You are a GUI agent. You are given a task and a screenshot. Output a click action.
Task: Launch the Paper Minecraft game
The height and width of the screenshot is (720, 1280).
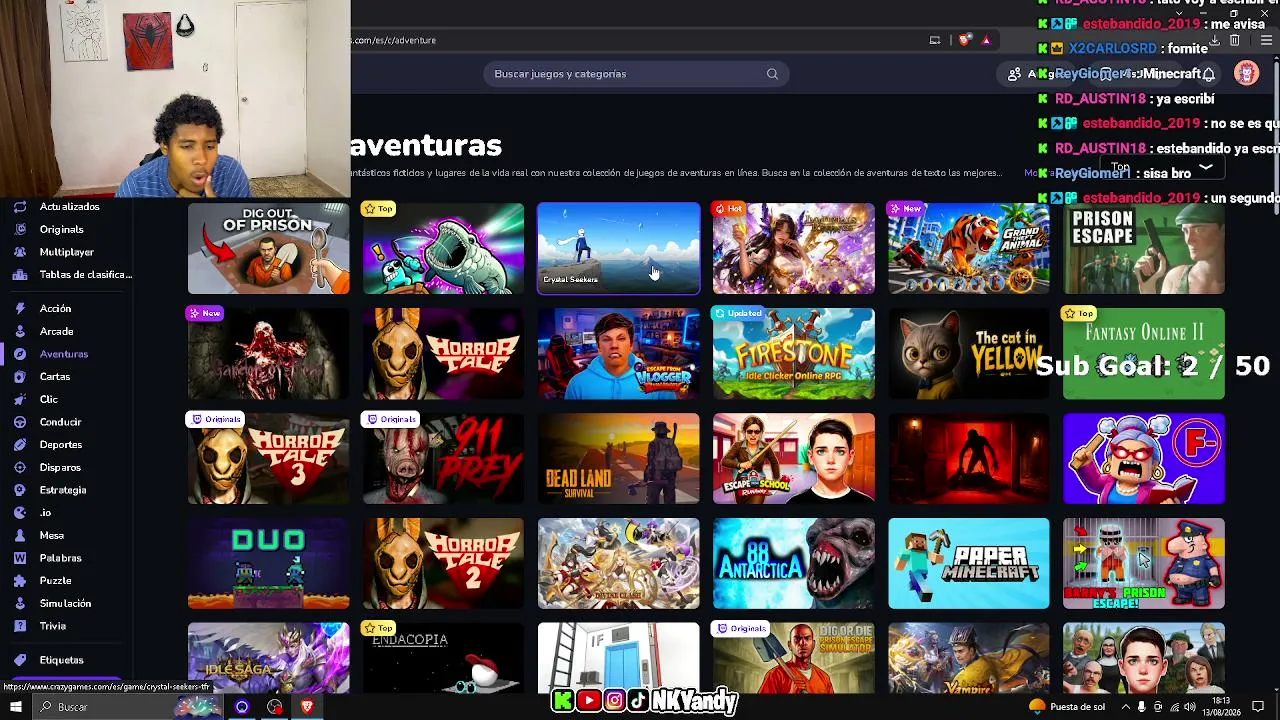969,564
